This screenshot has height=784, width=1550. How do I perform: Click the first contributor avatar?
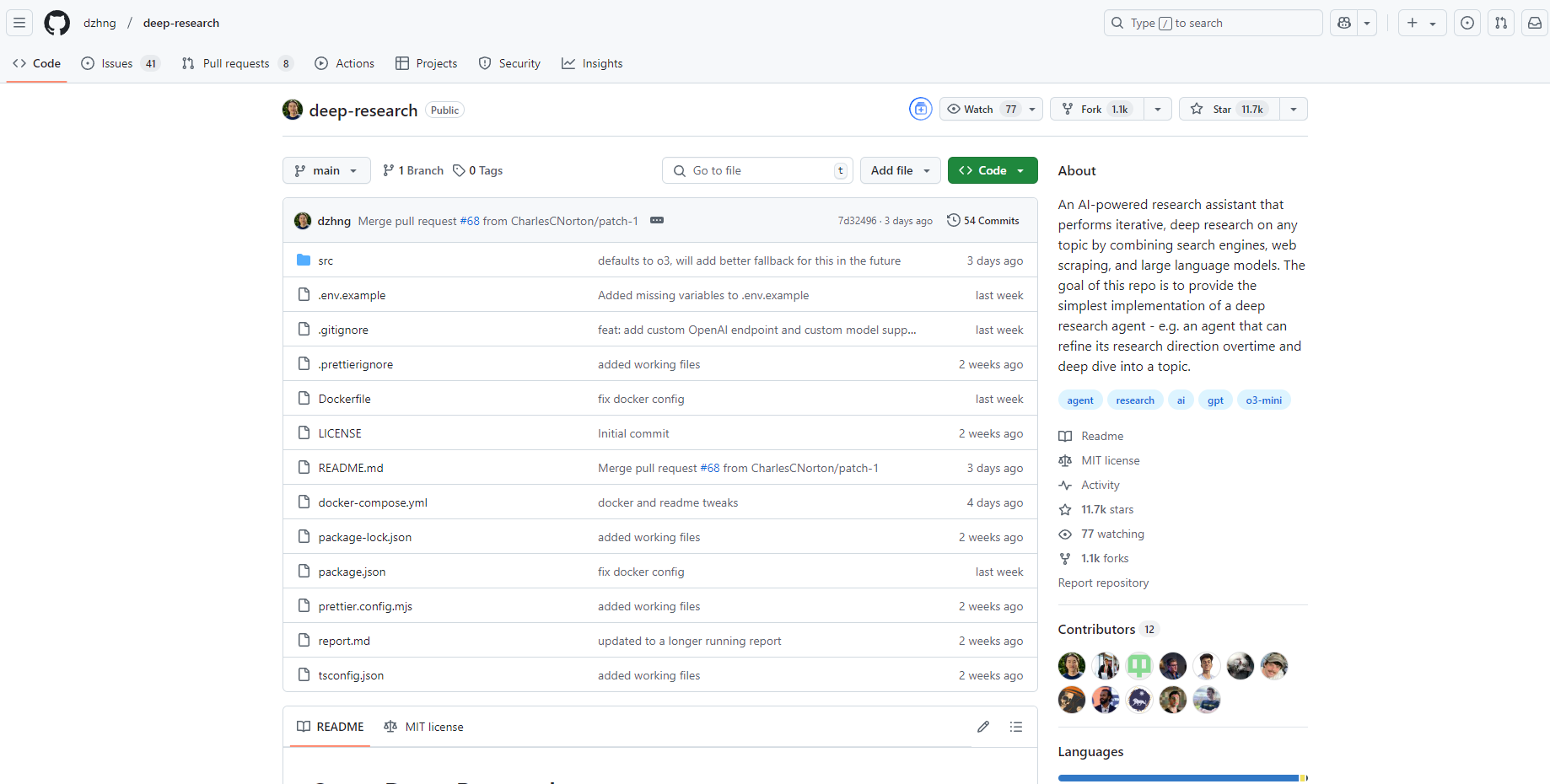tap(1072, 666)
